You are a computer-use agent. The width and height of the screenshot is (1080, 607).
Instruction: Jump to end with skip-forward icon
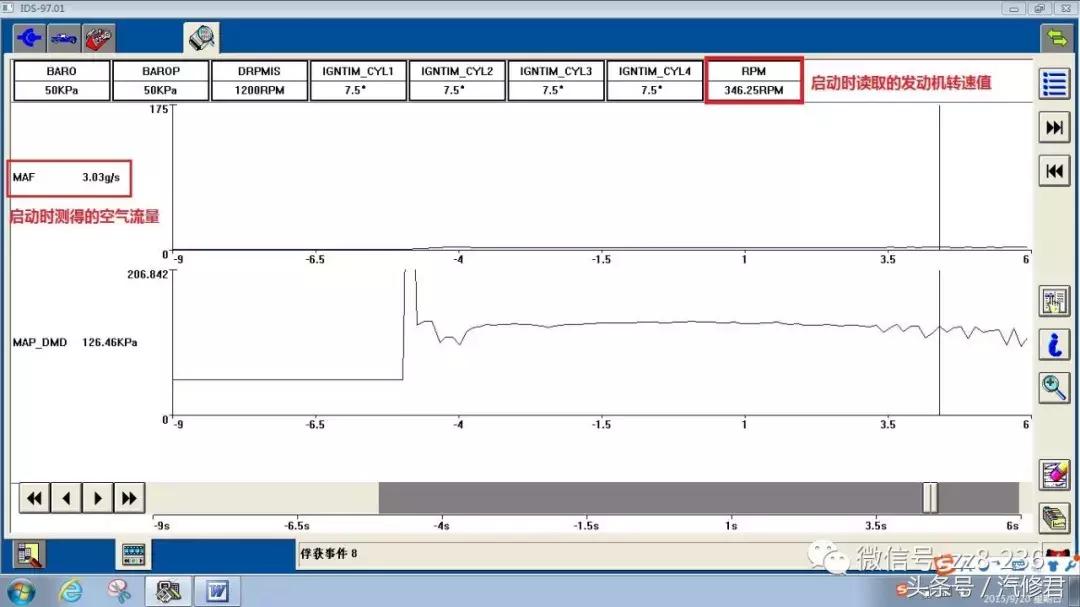[x=1055, y=127]
